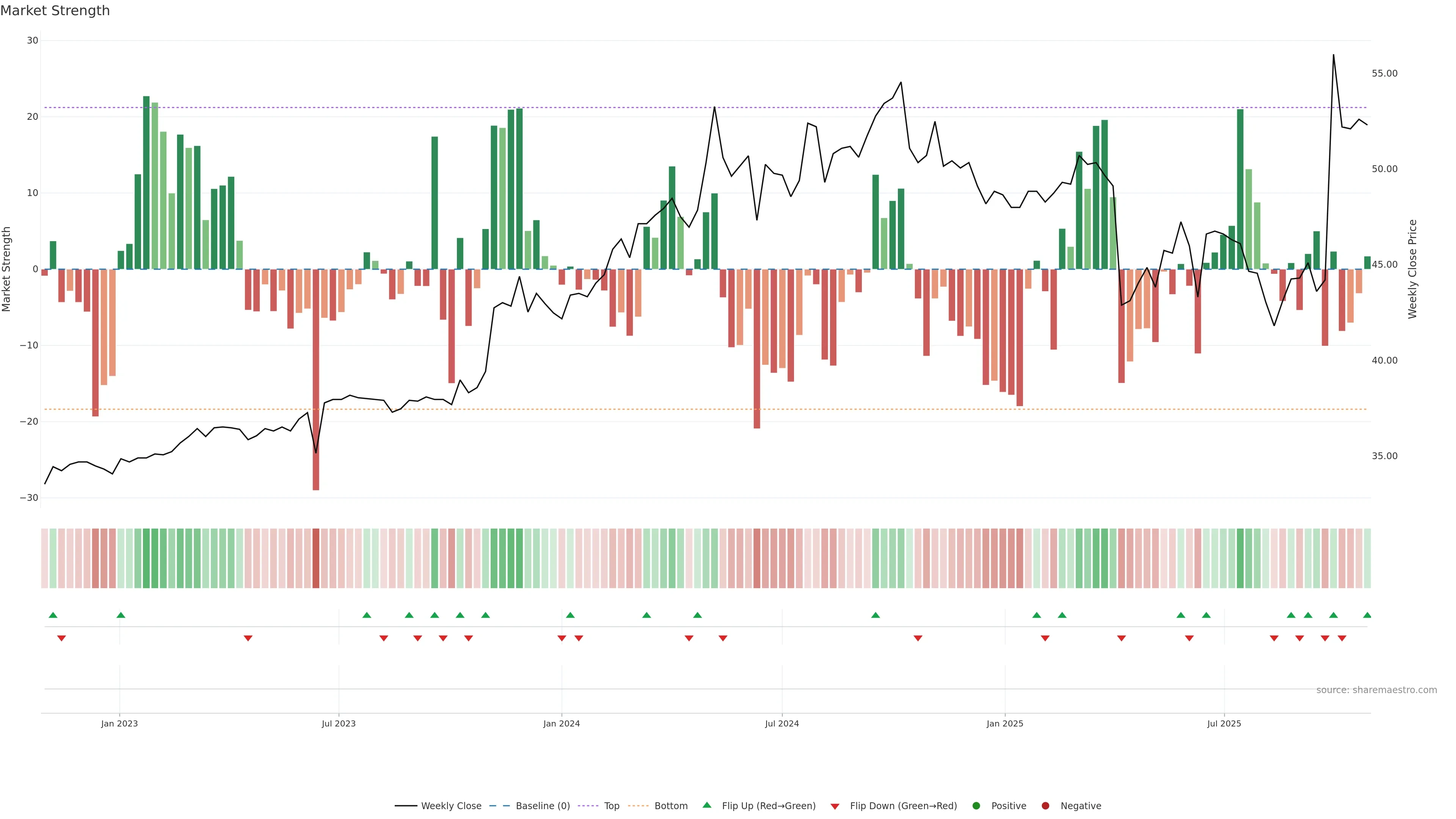The image size is (1456, 819).
Task: Click the Weekly Close Price axis title
Action: pyautogui.click(x=1412, y=269)
